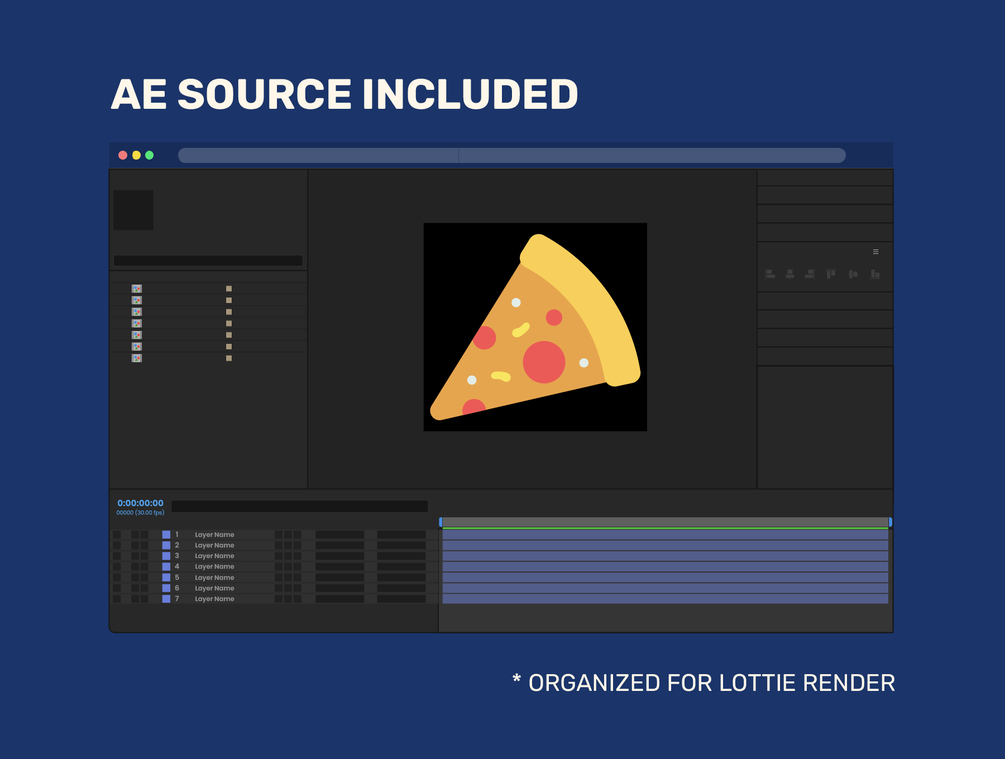The width and height of the screenshot is (1005, 759).
Task: Click the timeline search field beside the timecode
Action: pos(299,506)
